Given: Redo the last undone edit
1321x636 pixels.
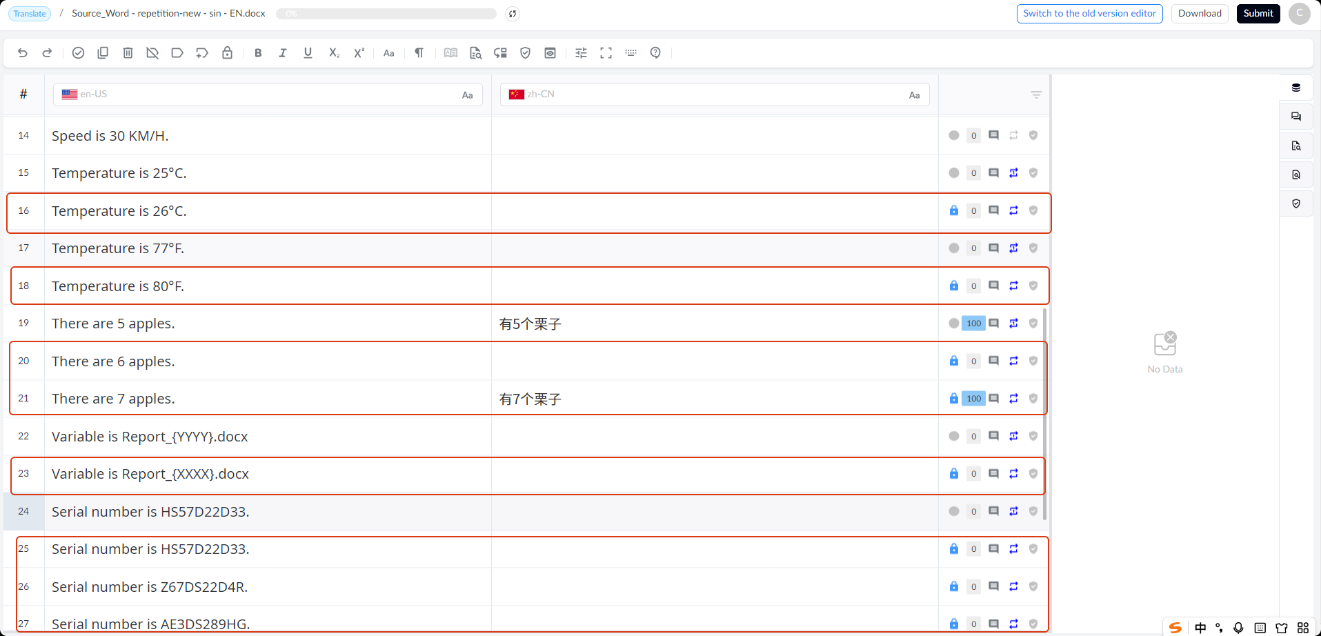Looking at the screenshot, I should click(x=47, y=53).
